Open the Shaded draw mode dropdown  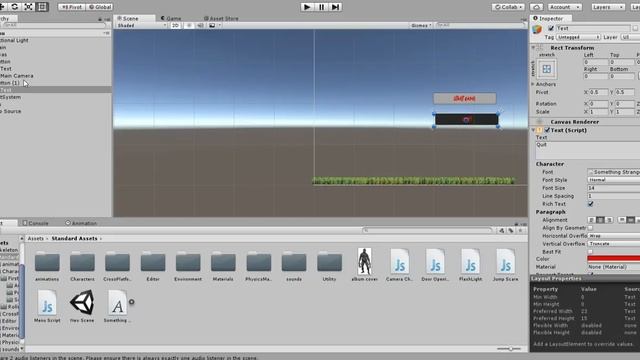pos(141,25)
